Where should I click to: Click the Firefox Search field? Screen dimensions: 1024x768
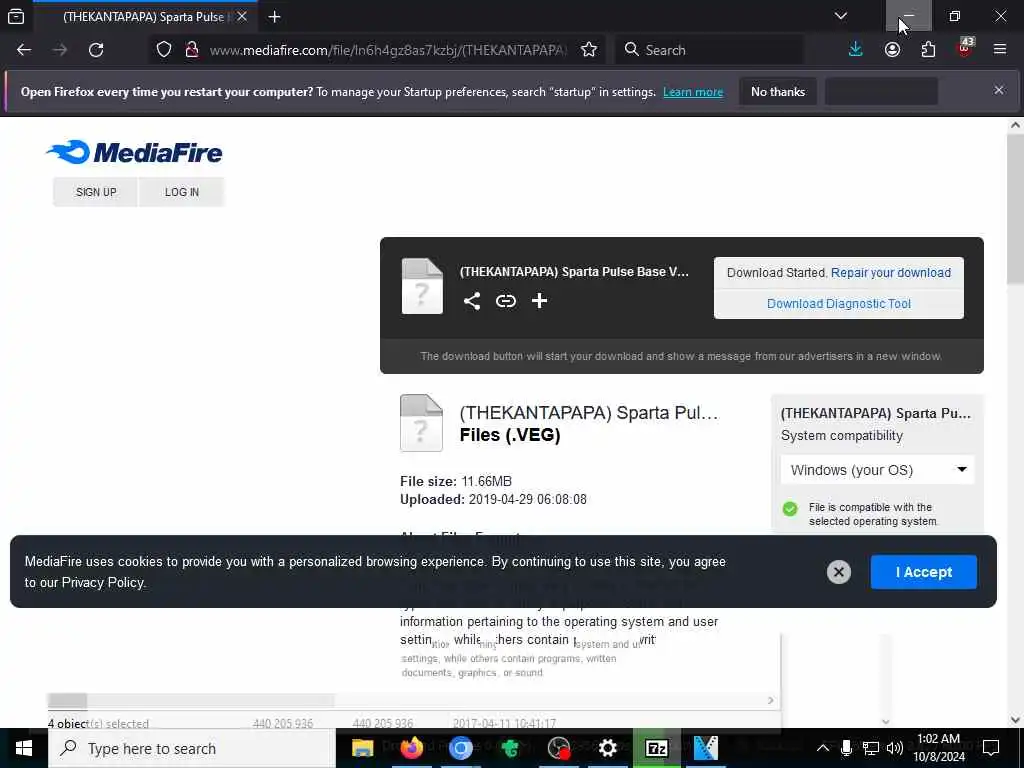tap(709, 50)
